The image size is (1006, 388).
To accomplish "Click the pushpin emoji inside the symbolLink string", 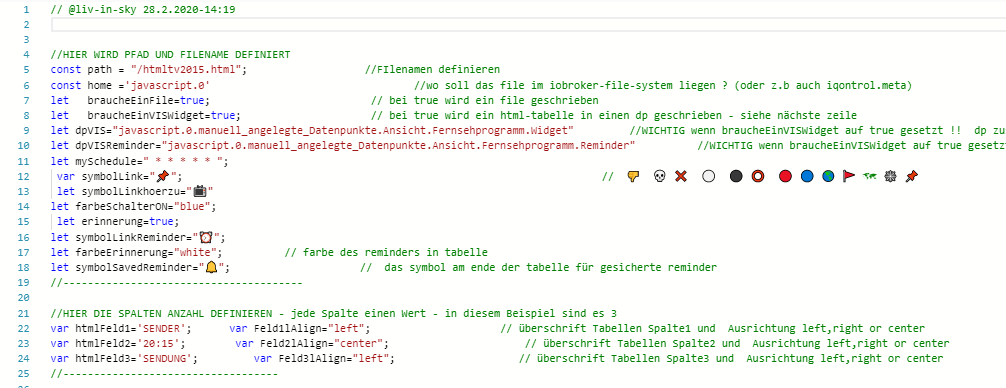I will tap(164, 176).
